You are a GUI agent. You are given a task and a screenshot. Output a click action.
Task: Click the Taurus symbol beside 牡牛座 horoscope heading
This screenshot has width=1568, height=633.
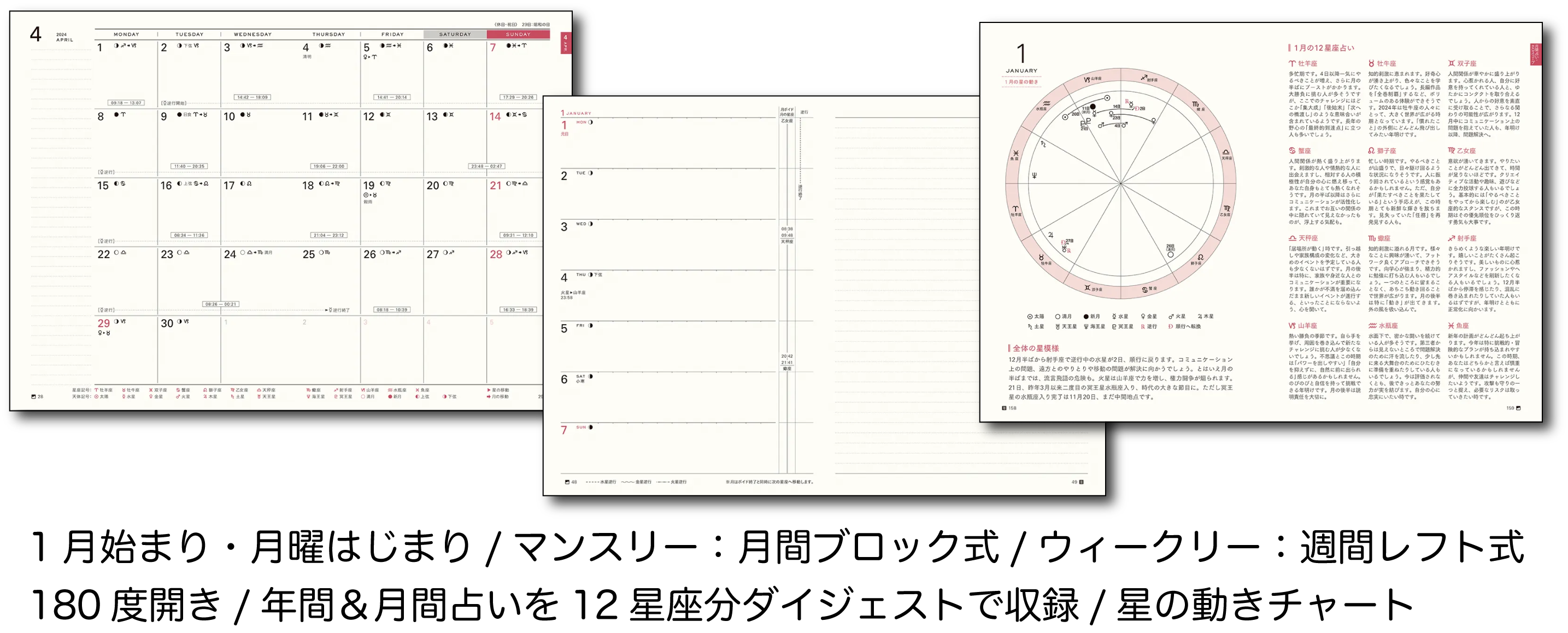pos(1371,63)
